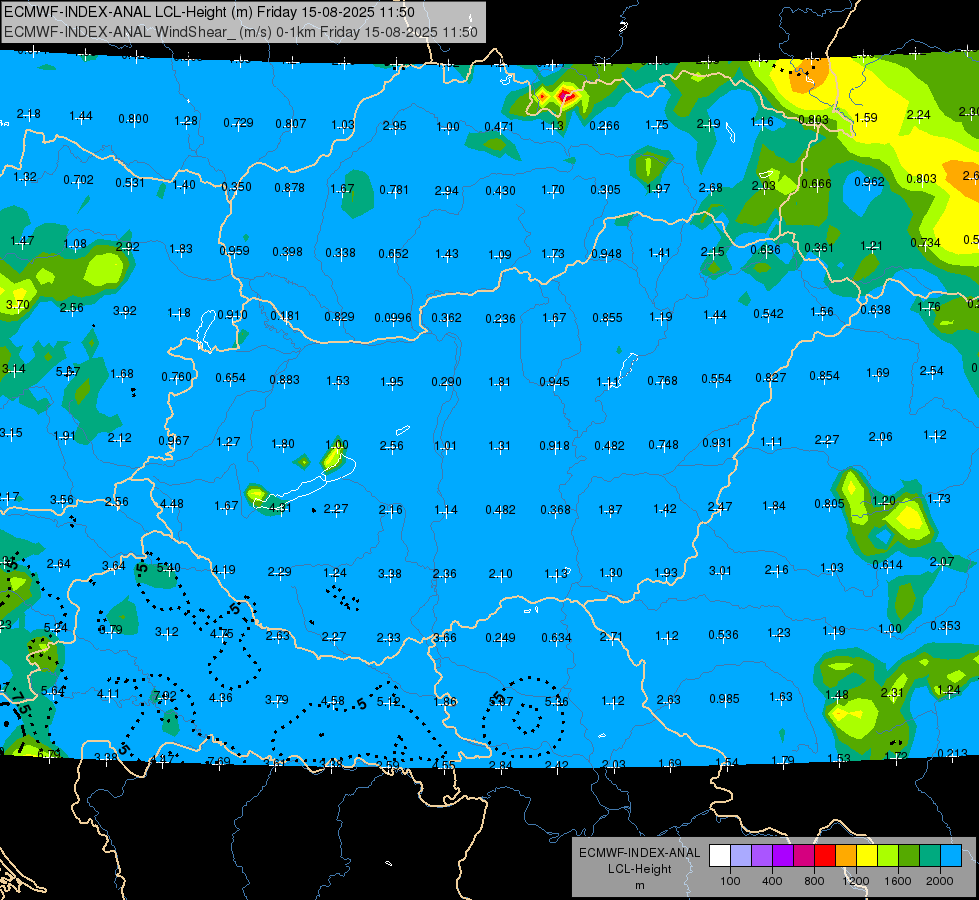The height and width of the screenshot is (900, 979).
Task: Click the legend label 2000
Action: 940,881
